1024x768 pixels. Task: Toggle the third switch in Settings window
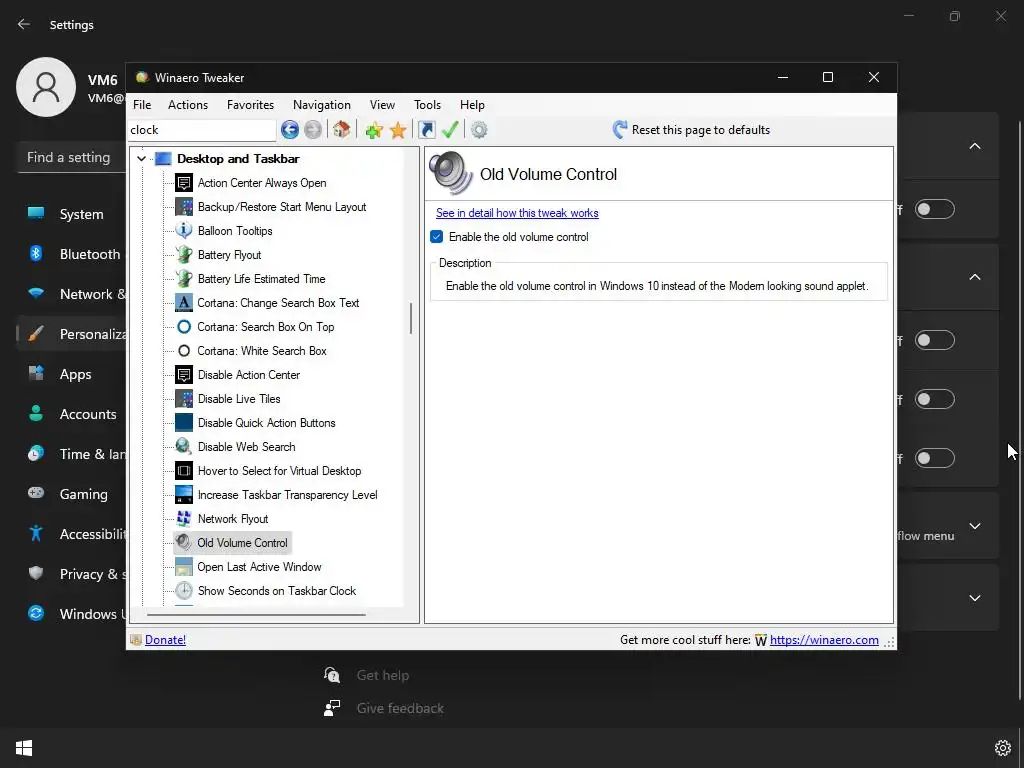pyautogui.click(x=935, y=399)
